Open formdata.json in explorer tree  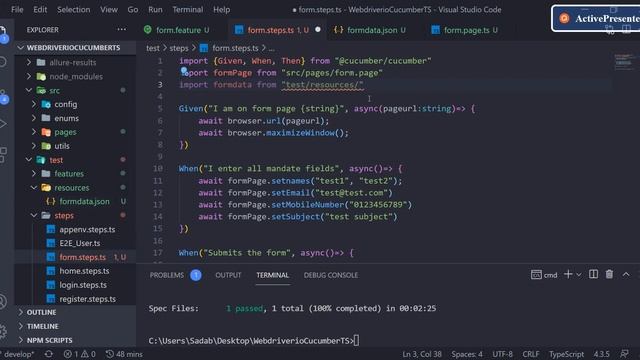coord(76,201)
